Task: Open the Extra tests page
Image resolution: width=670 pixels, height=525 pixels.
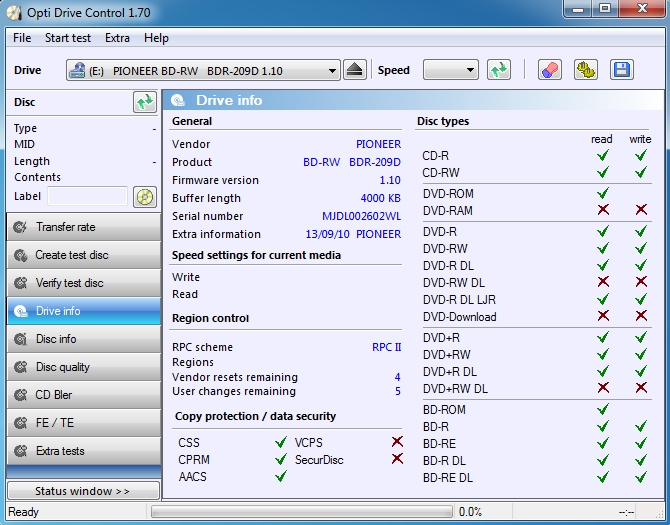Action: click(84, 451)
